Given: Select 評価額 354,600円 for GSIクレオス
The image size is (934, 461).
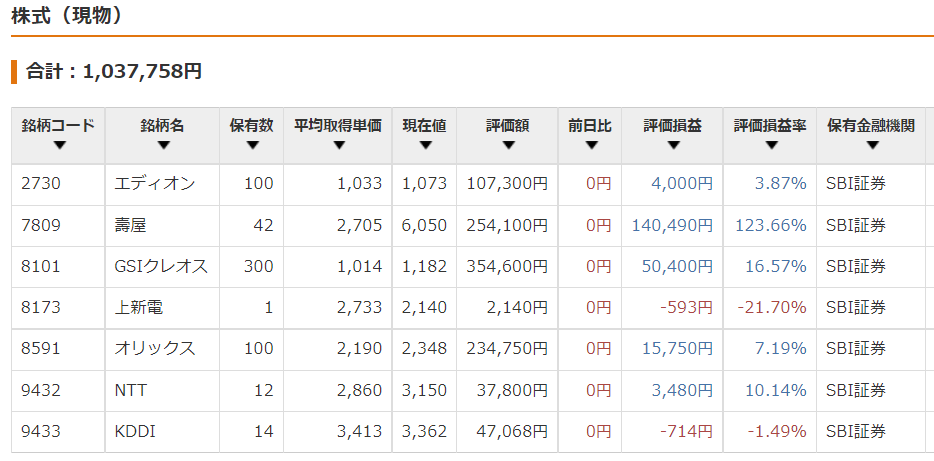Looking at the screenshot, I should tap(507, 266).
